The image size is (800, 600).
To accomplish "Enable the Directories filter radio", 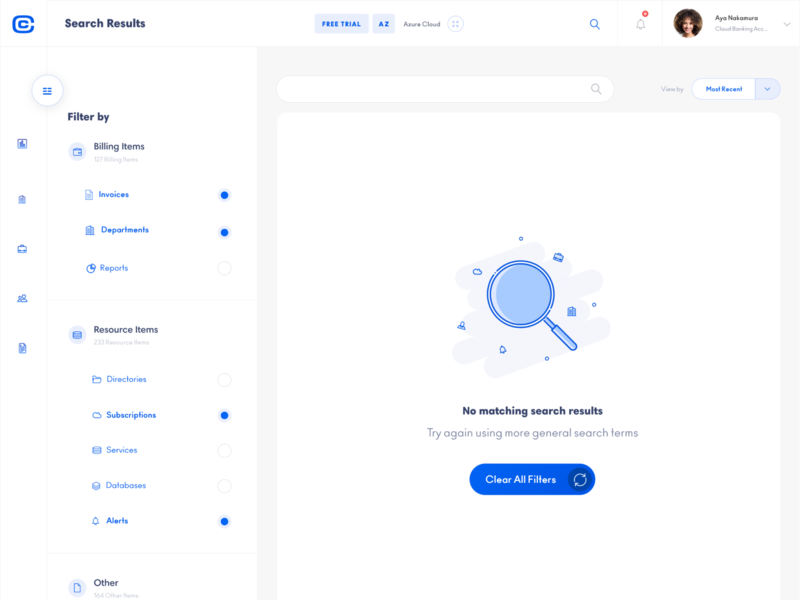I will 224,380.
